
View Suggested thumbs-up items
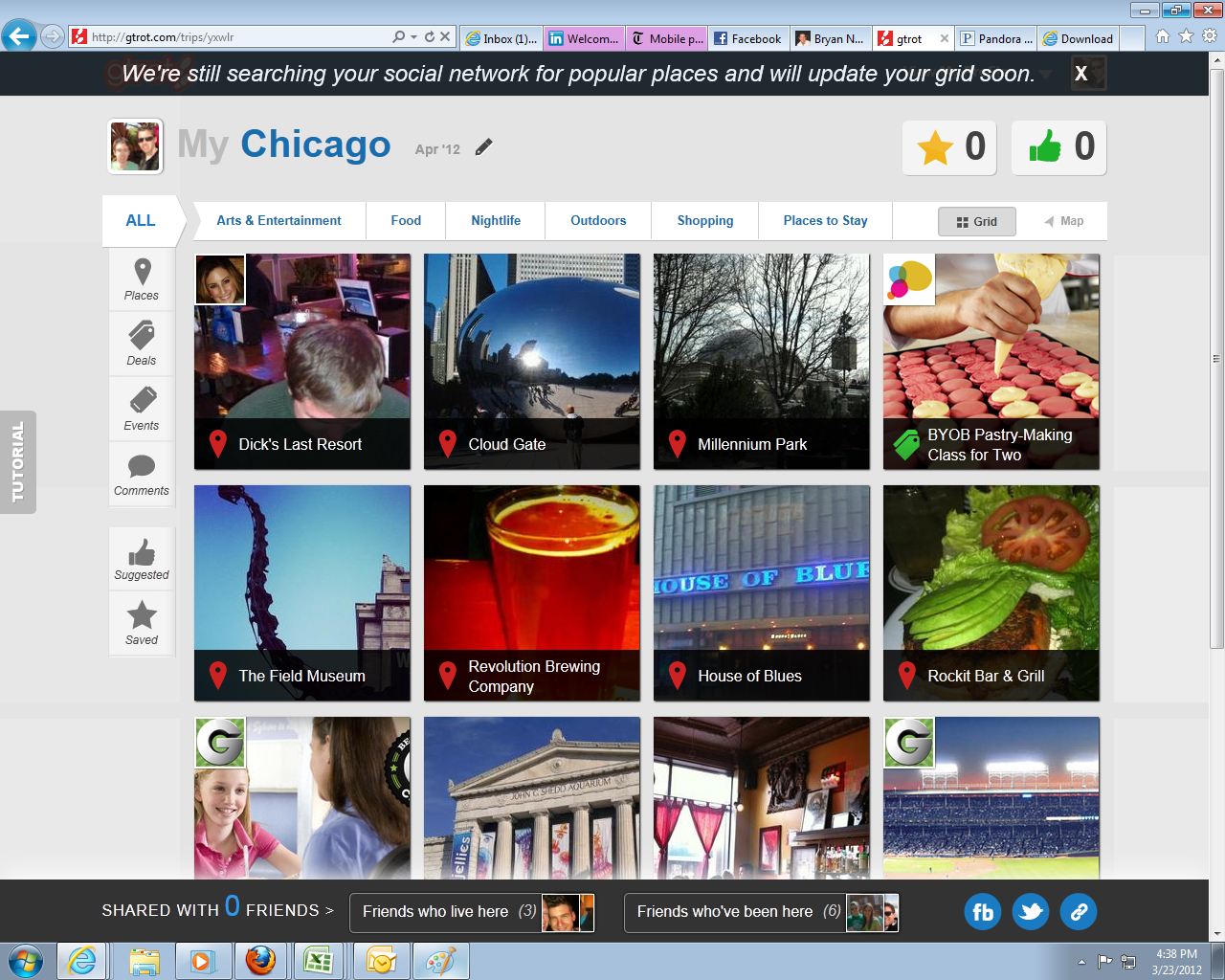[x=142, y=559]
